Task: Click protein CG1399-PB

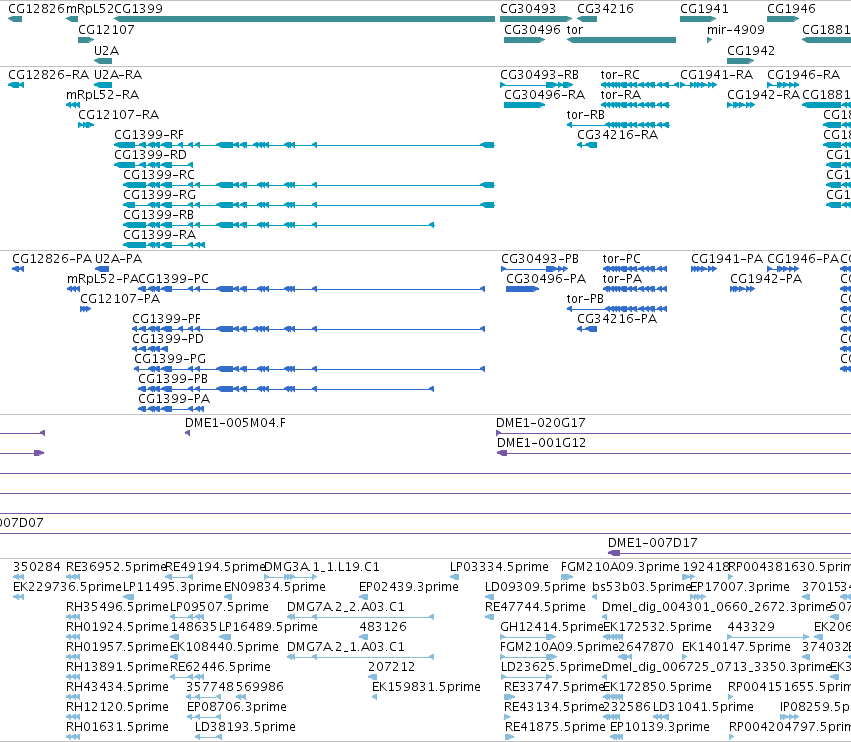Action: tap(286, 389)
